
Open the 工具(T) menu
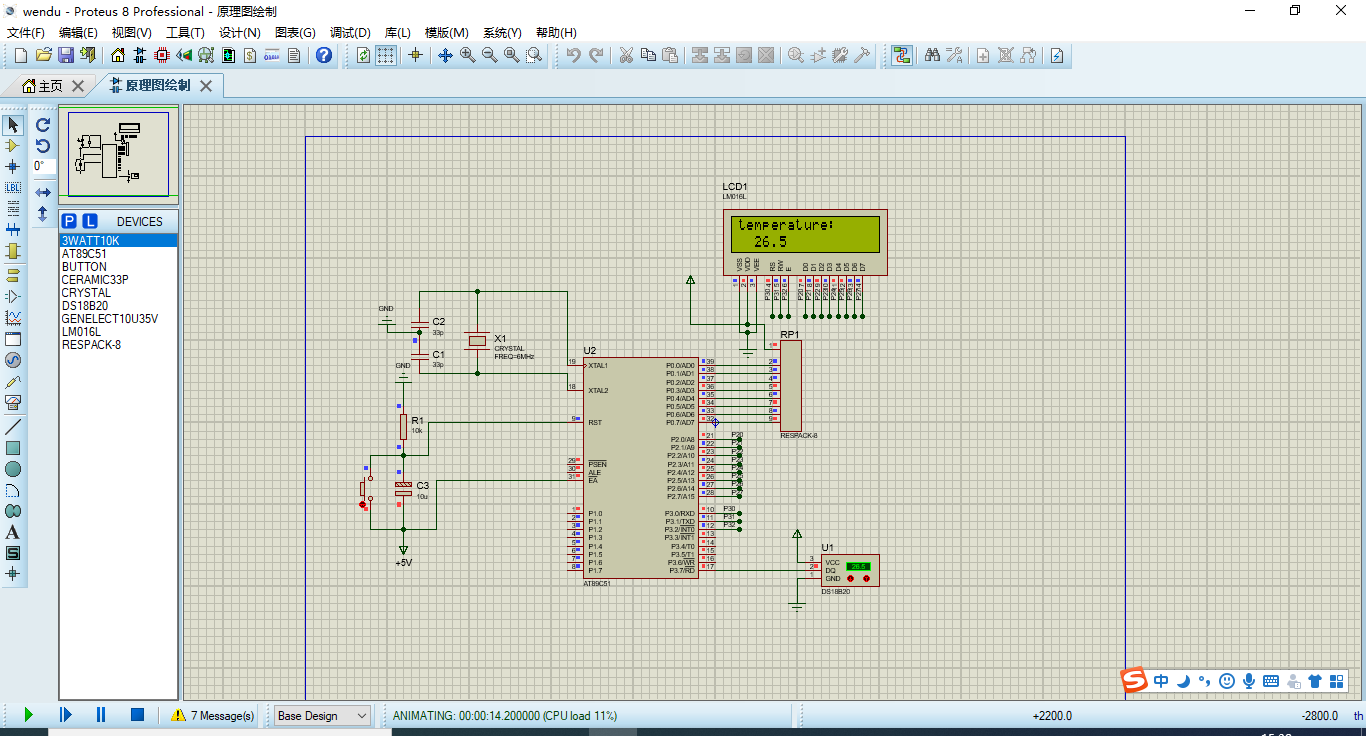186,33
